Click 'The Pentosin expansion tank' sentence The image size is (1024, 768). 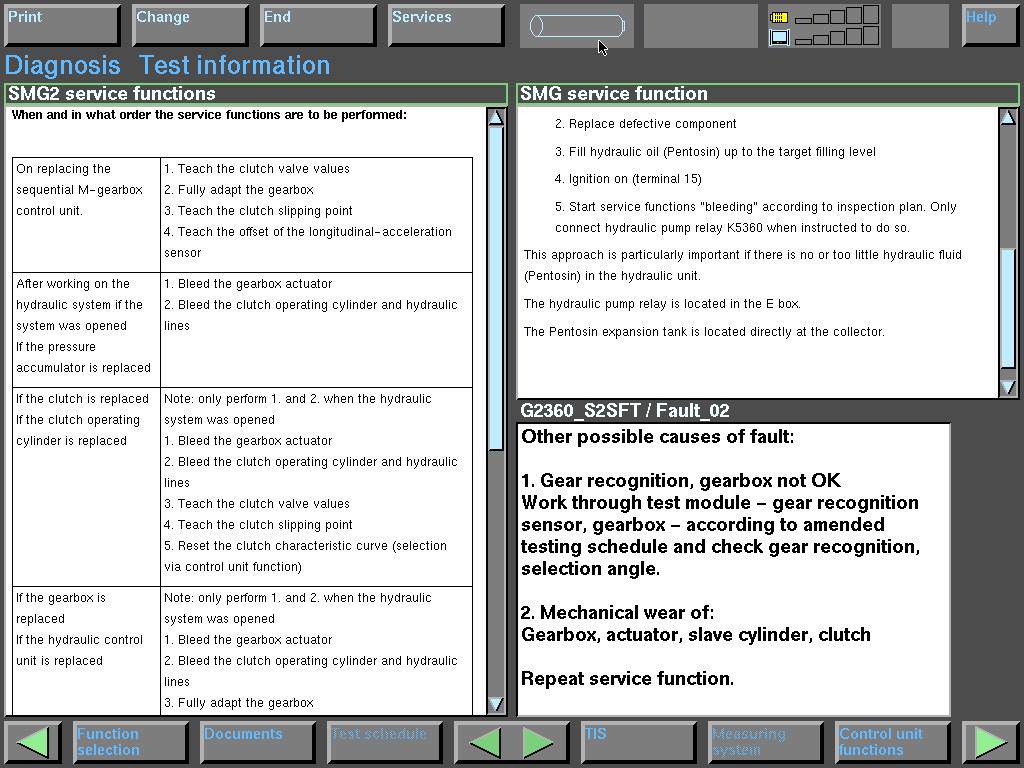(x=704, y=332)
